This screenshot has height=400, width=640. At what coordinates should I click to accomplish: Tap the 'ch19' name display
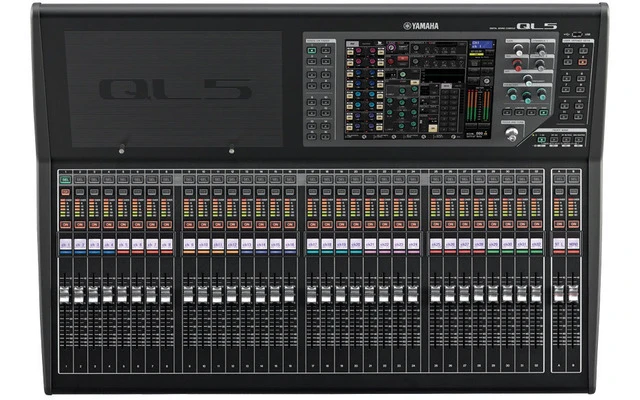342,244
